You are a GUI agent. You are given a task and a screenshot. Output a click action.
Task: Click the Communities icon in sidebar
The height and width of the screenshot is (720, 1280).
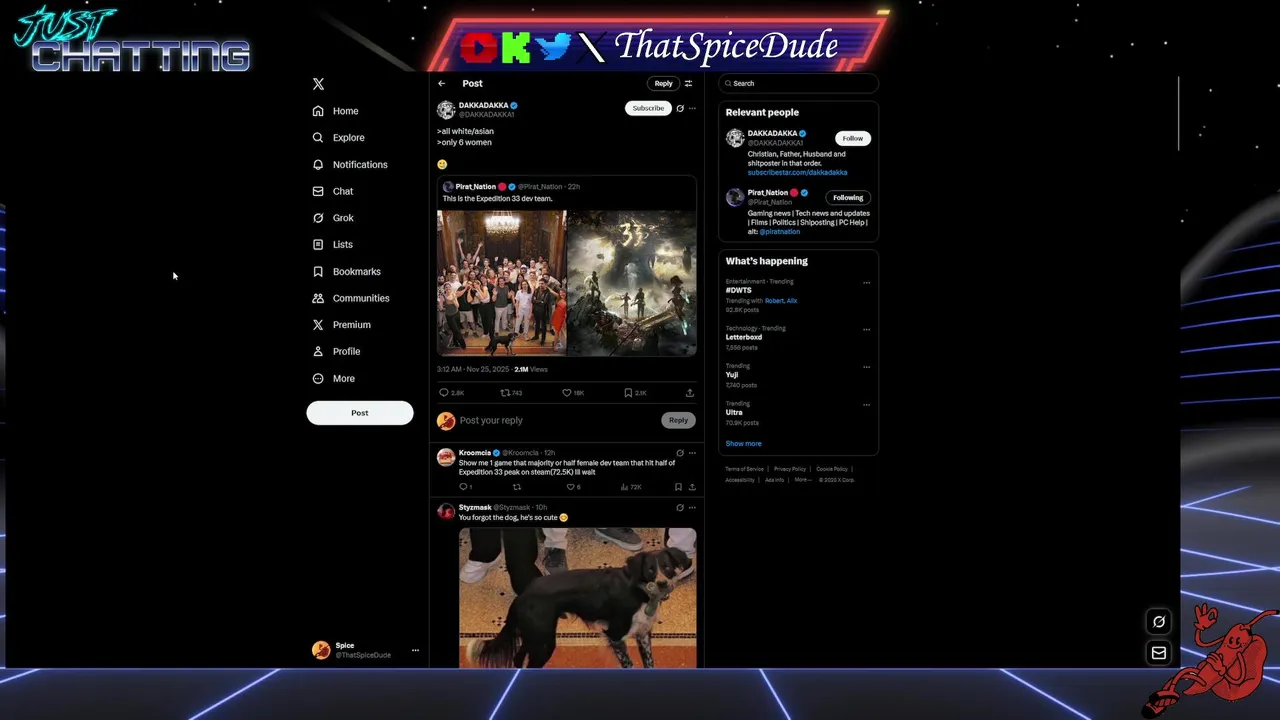(x=318, y=298)
